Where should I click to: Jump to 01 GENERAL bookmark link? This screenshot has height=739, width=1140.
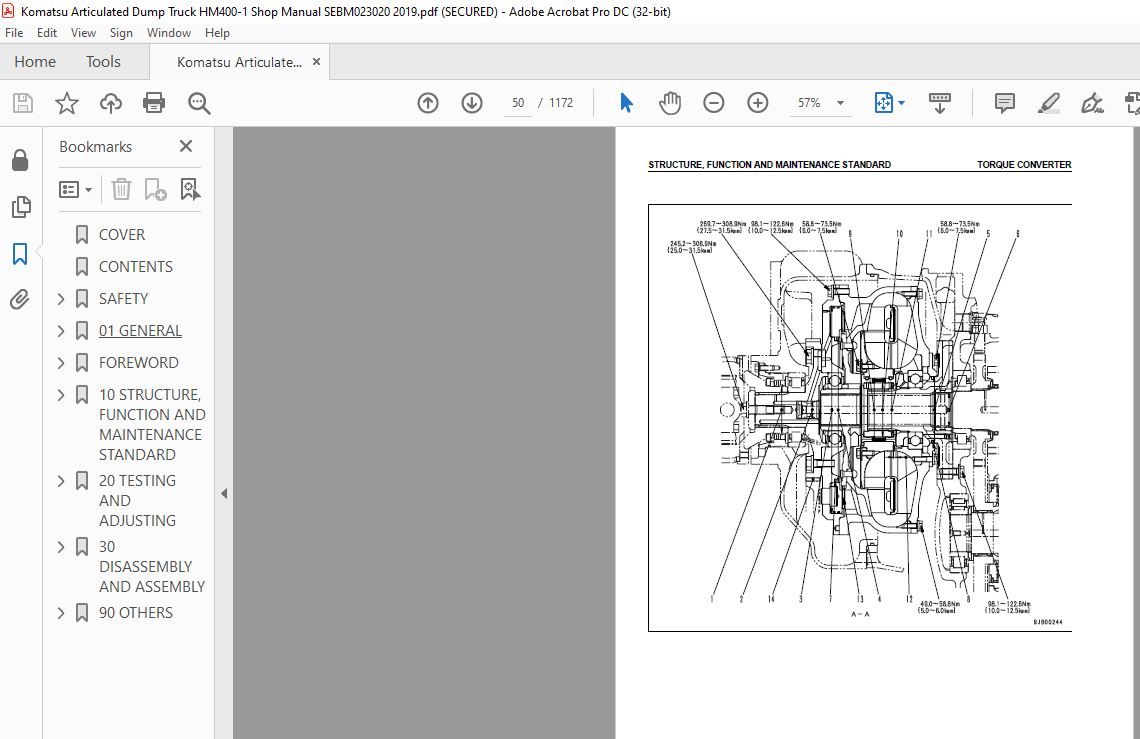tap(140, 331)
